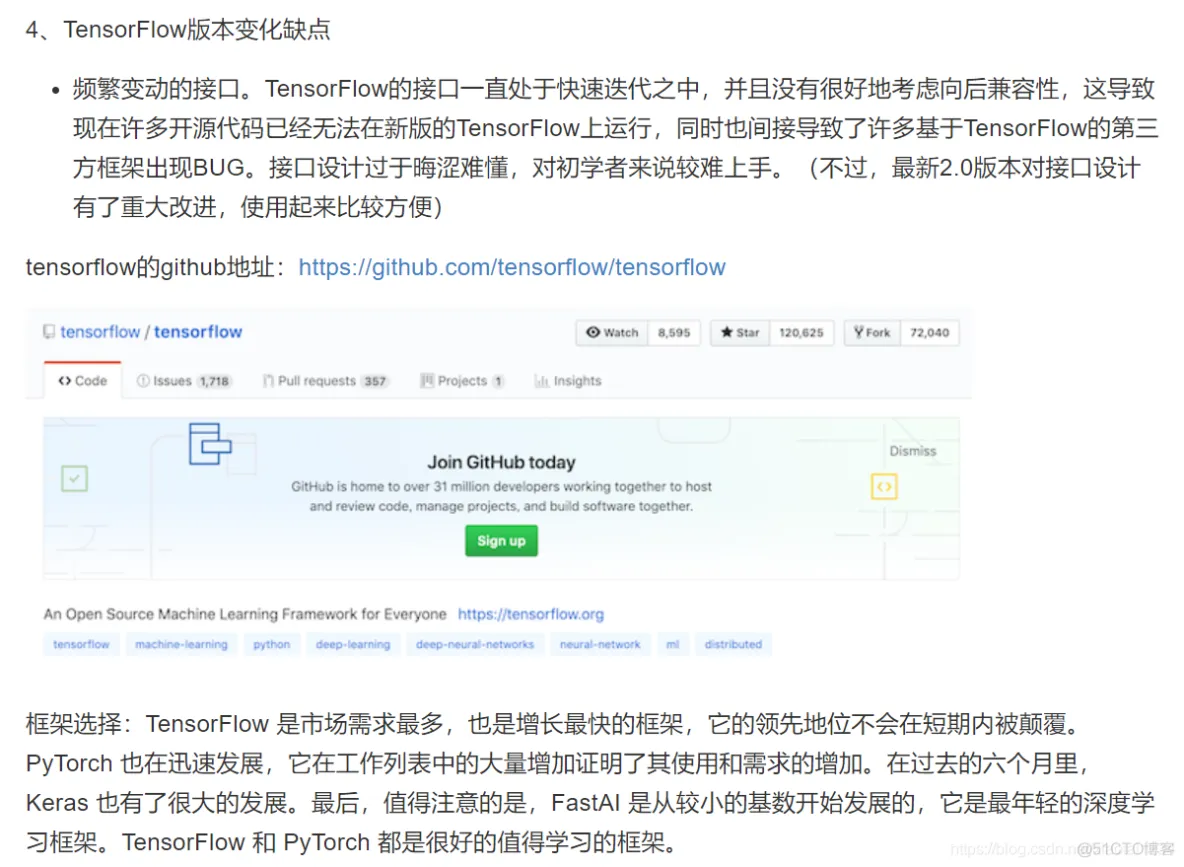Select the tensorflow topic tag
The image size is (1184, 867).
tap(81, 644)
